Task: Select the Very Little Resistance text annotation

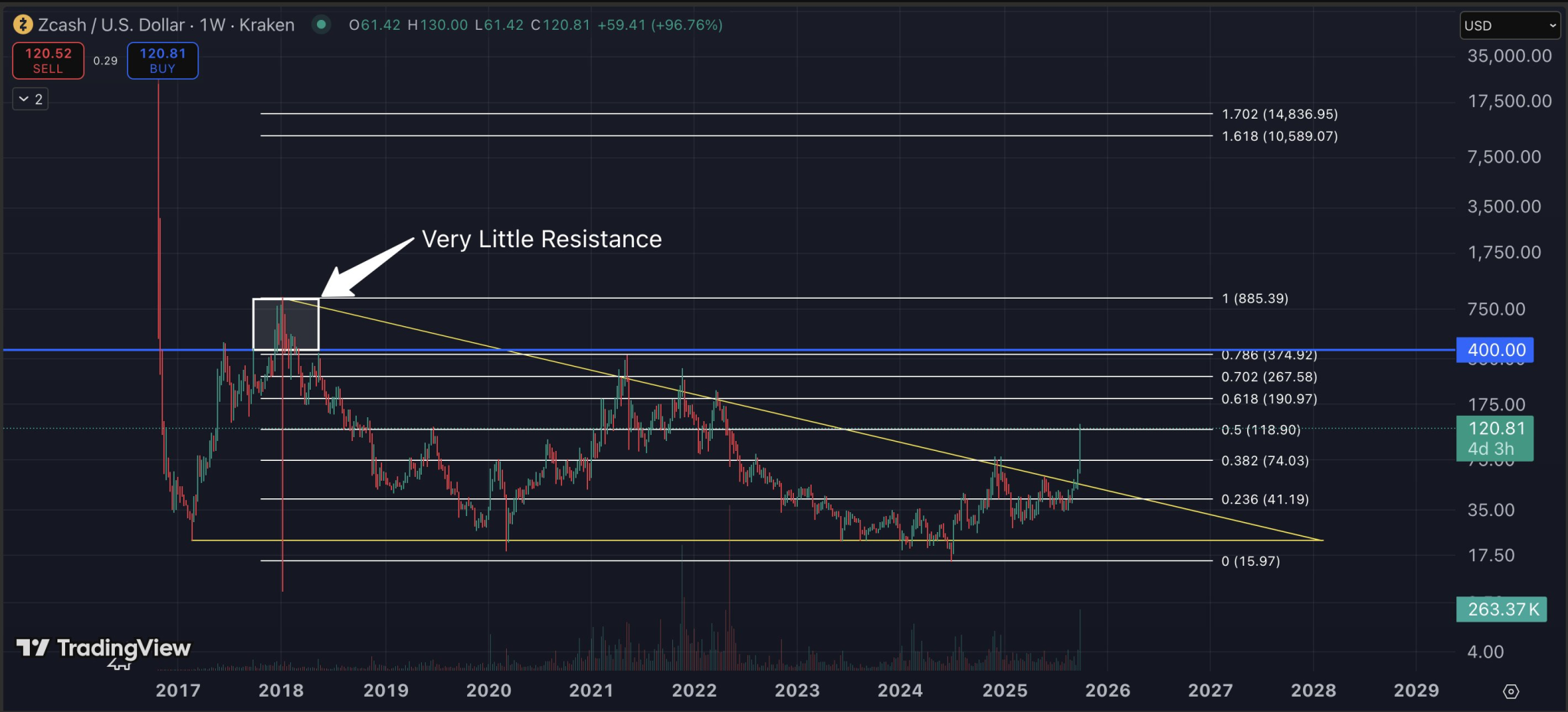Action: [x=541, y=239]
